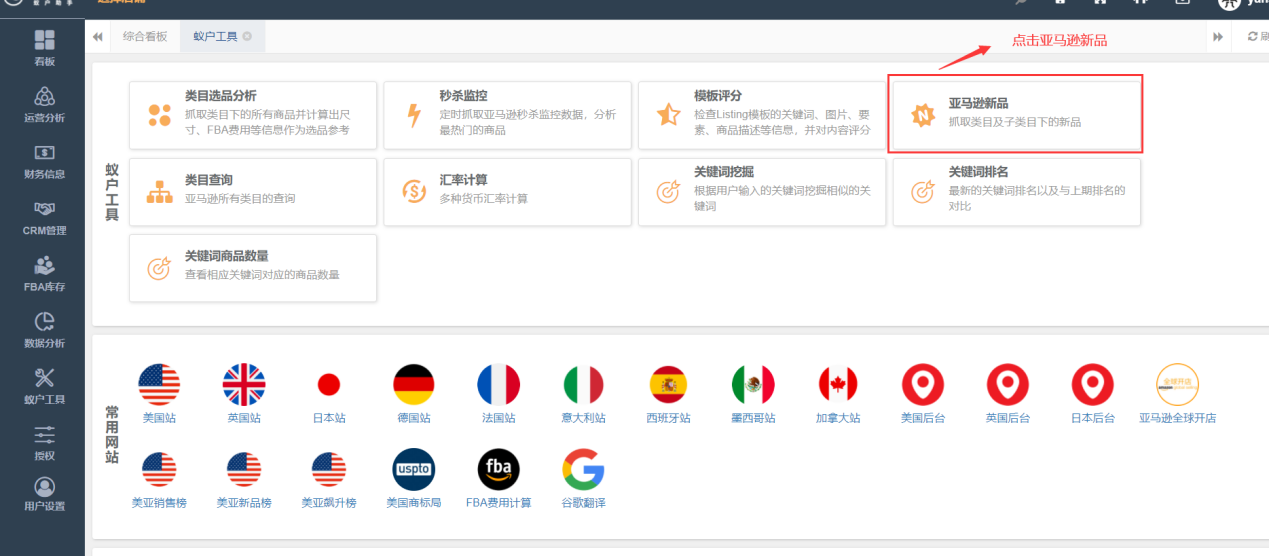Open the 关键词商品数量 tool card

(253, 268)
